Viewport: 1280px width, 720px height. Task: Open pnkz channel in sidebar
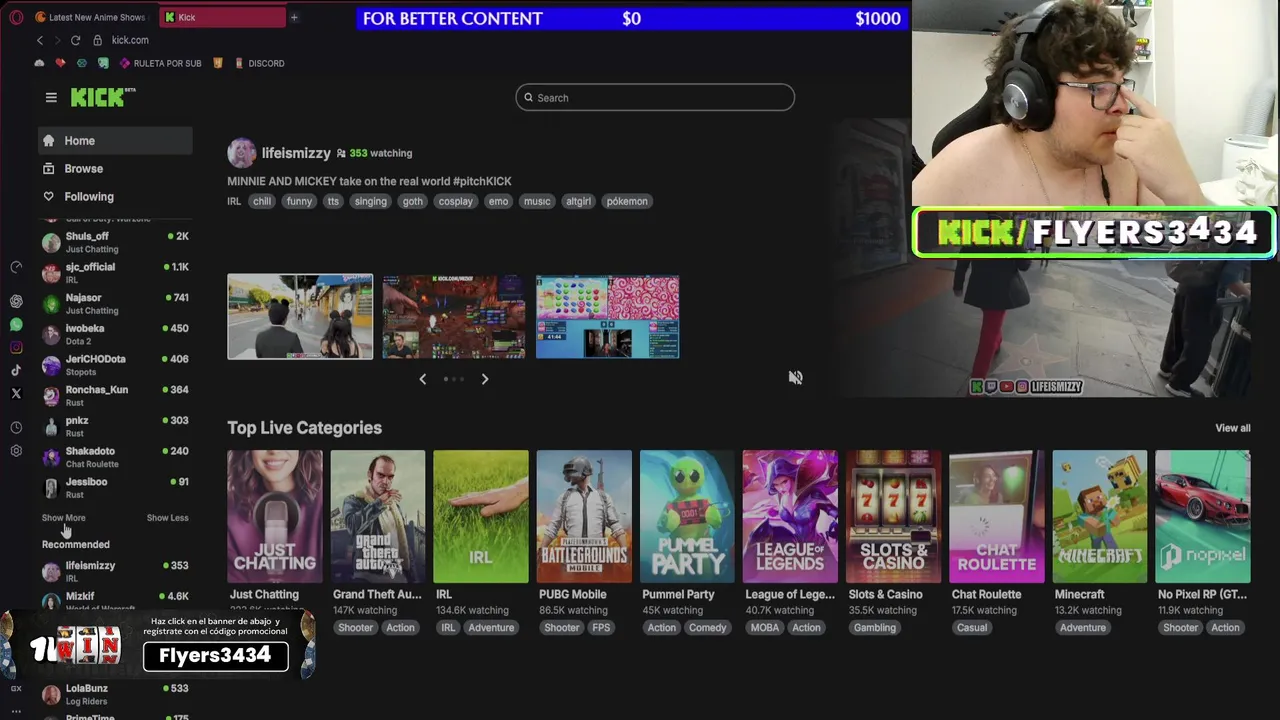(x=115, y=426)
